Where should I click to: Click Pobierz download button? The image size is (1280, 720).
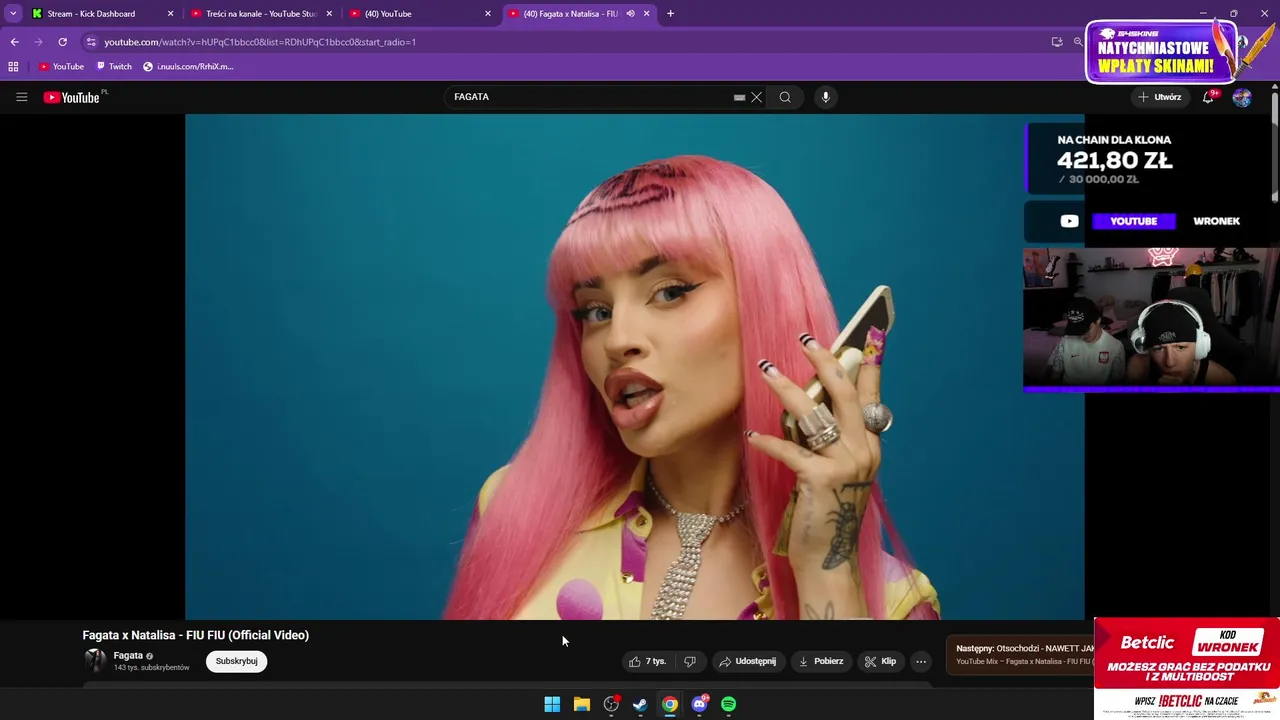(x=821, y=661)
